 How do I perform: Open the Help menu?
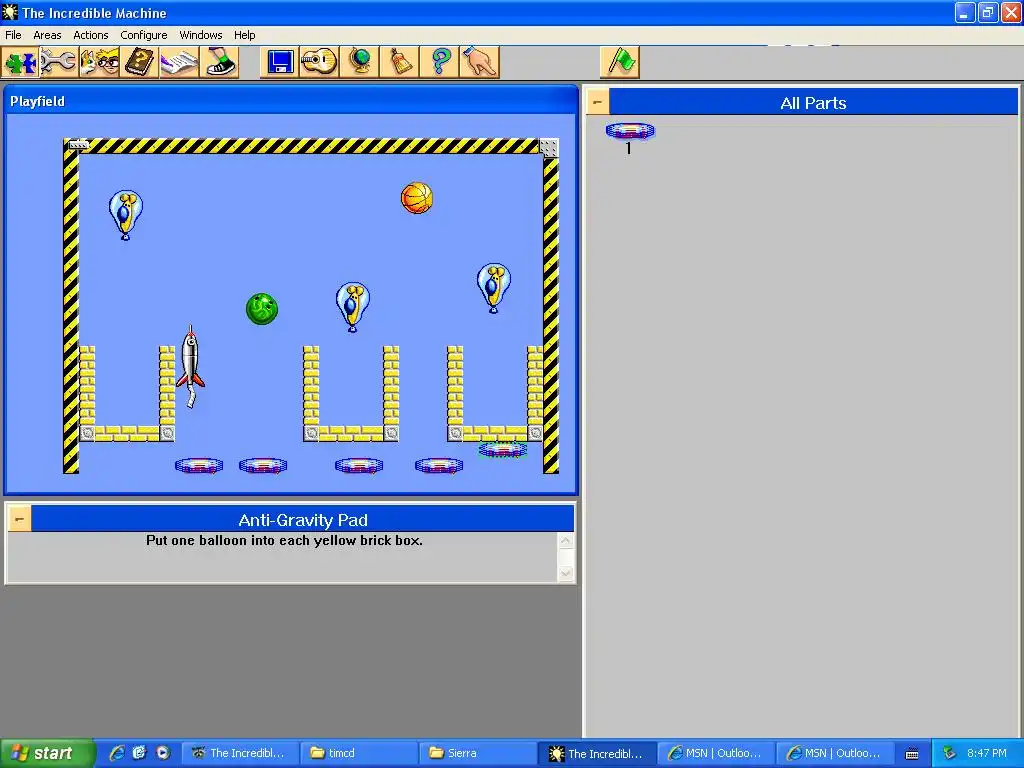pyautogui.click(x=244, y=35)
